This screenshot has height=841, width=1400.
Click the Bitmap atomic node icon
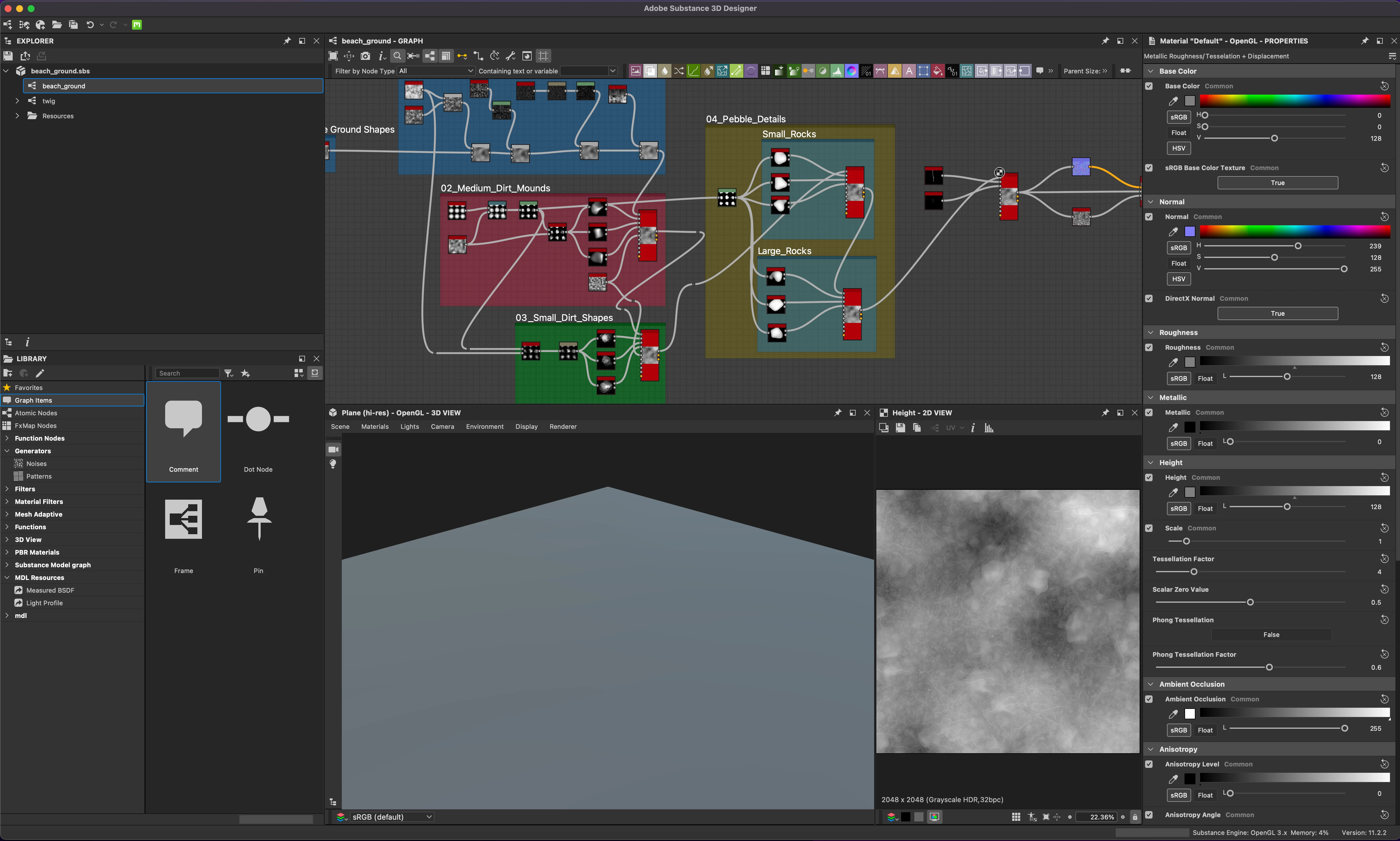(x=636, y=71)
